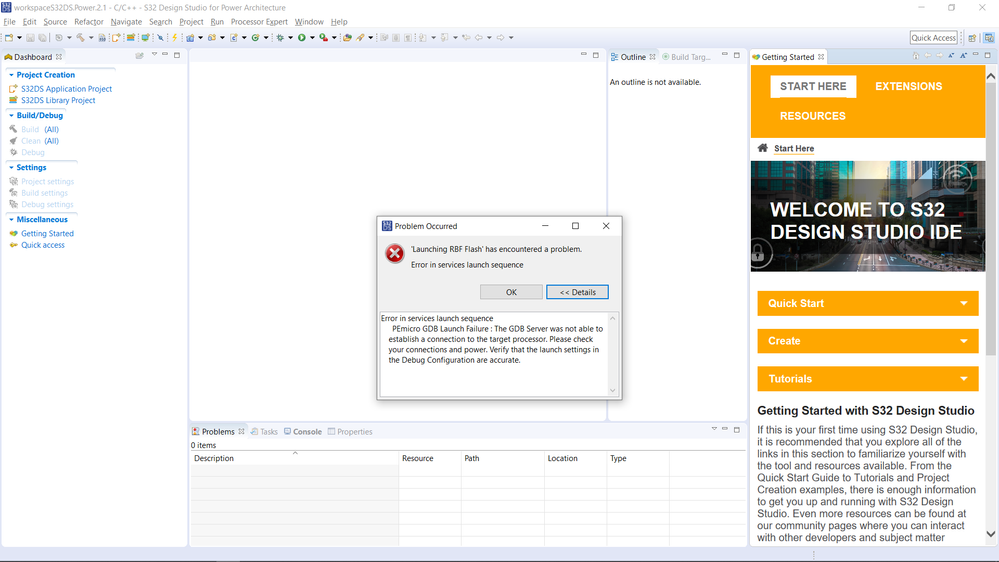Close the Getting Started tab
Screen dimensions: 999x562
[821, 57]
